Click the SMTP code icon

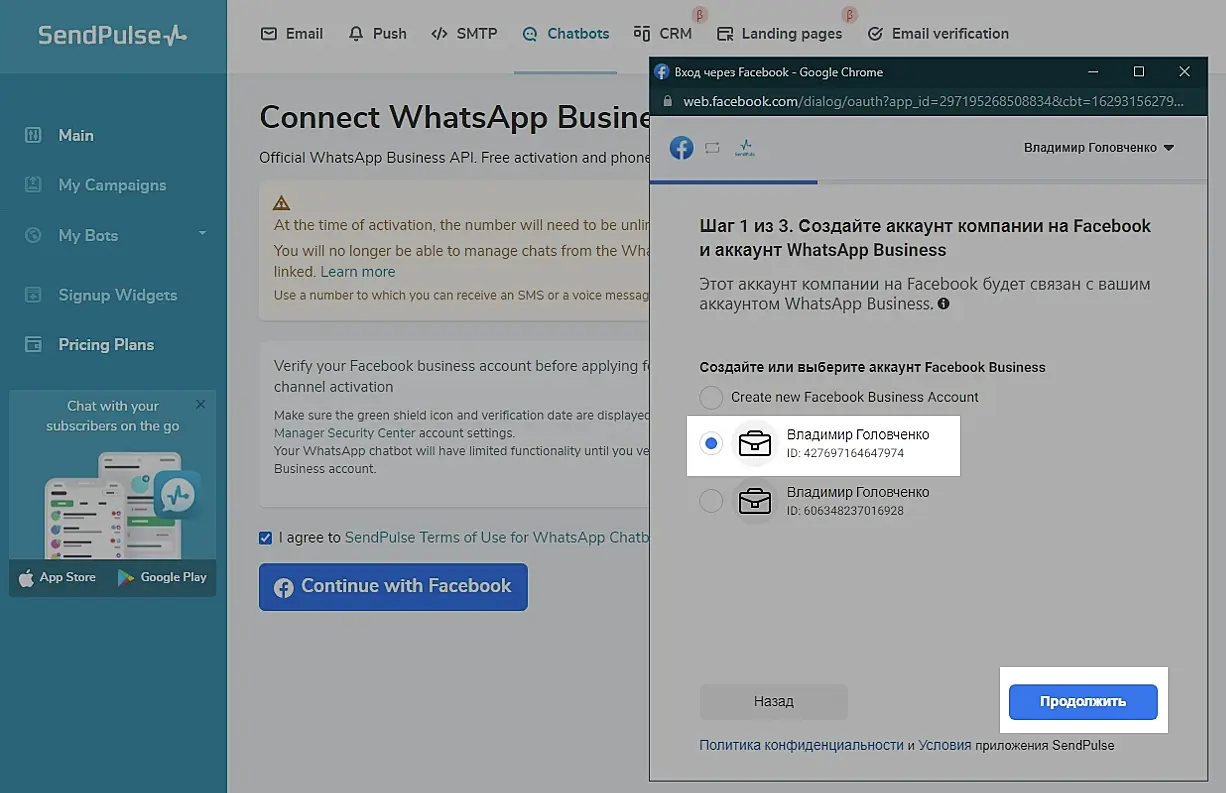click(439, 33)
